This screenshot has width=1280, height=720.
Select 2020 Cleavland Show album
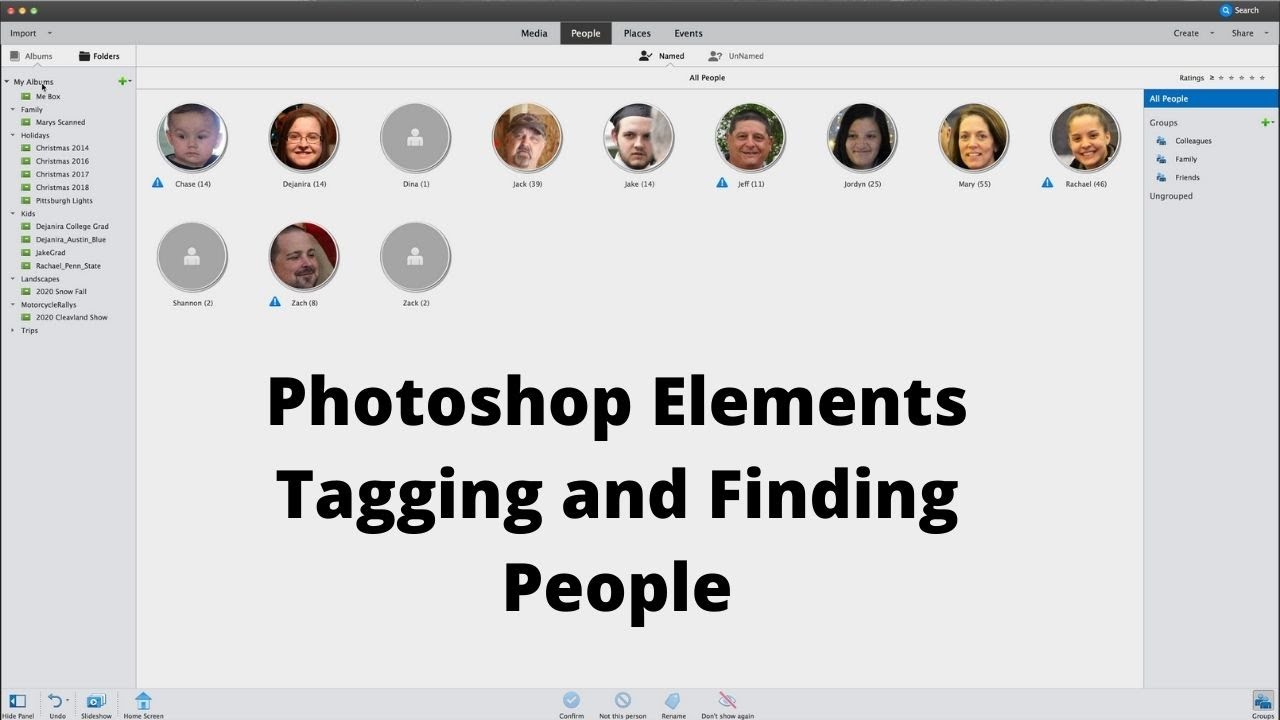tap(72, 317)
